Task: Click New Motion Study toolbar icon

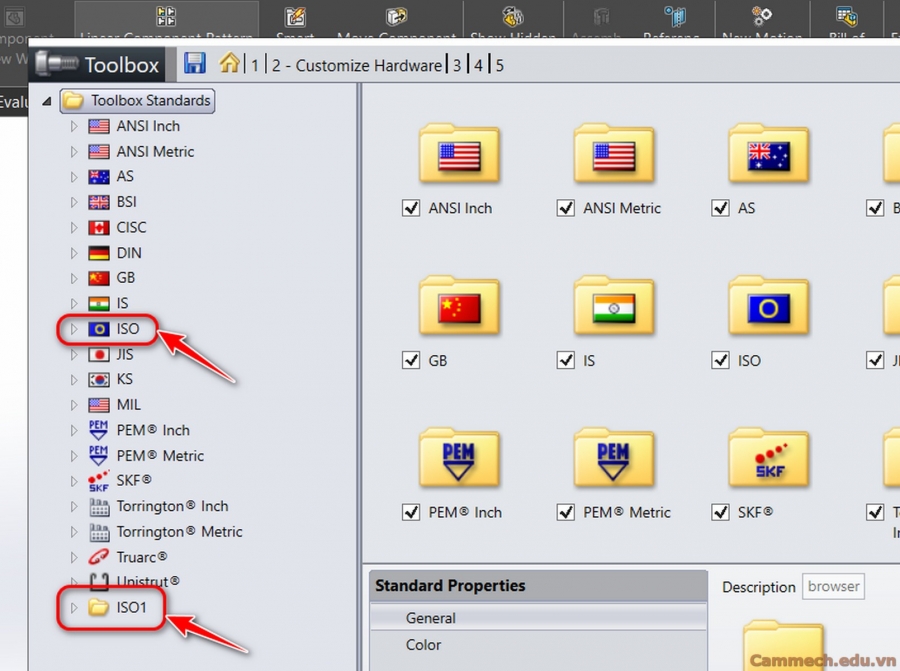Action: point(762,16)
